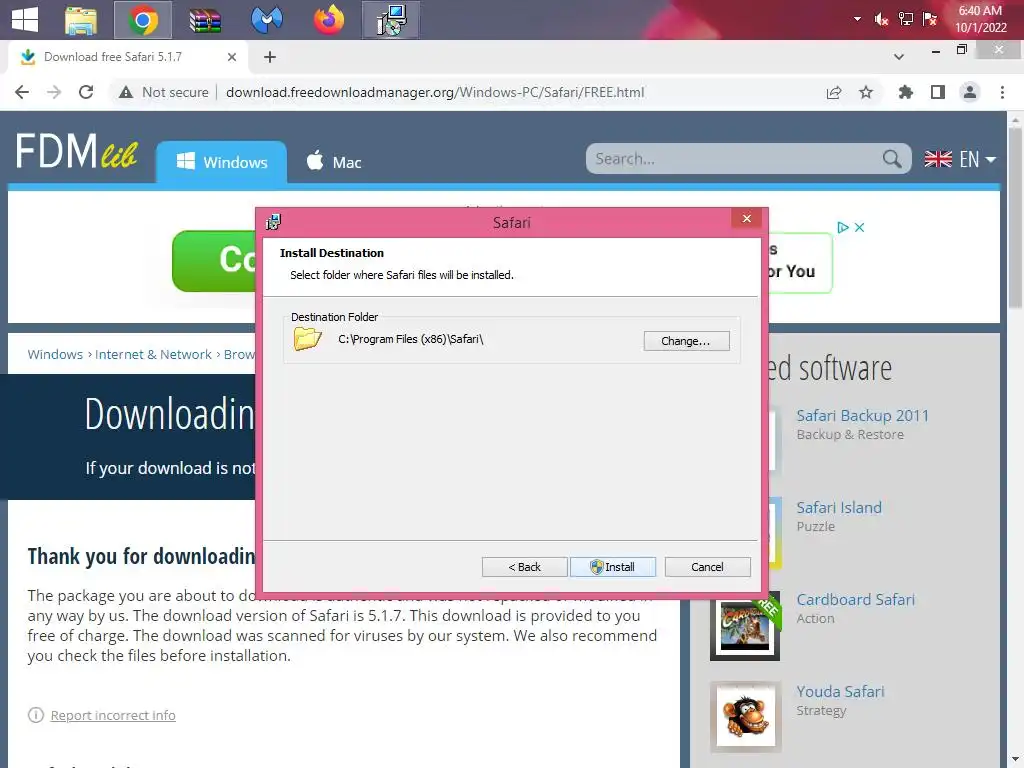Open the Safari Island link

click(x=839, y=507)
